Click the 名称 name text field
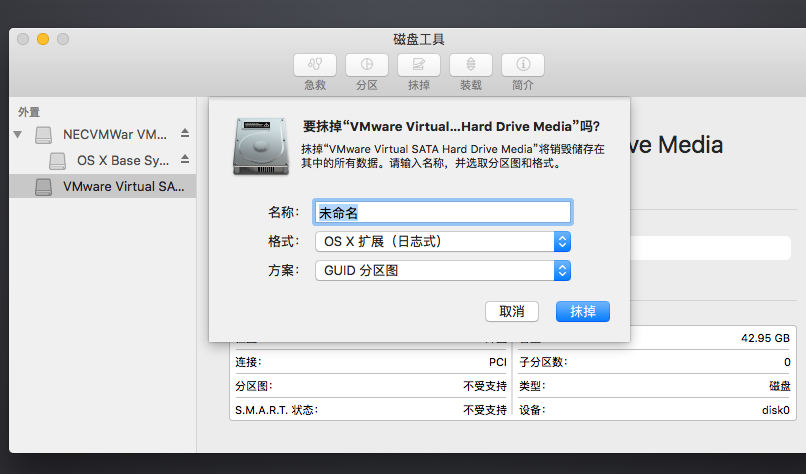 click(x=442, y=212)
